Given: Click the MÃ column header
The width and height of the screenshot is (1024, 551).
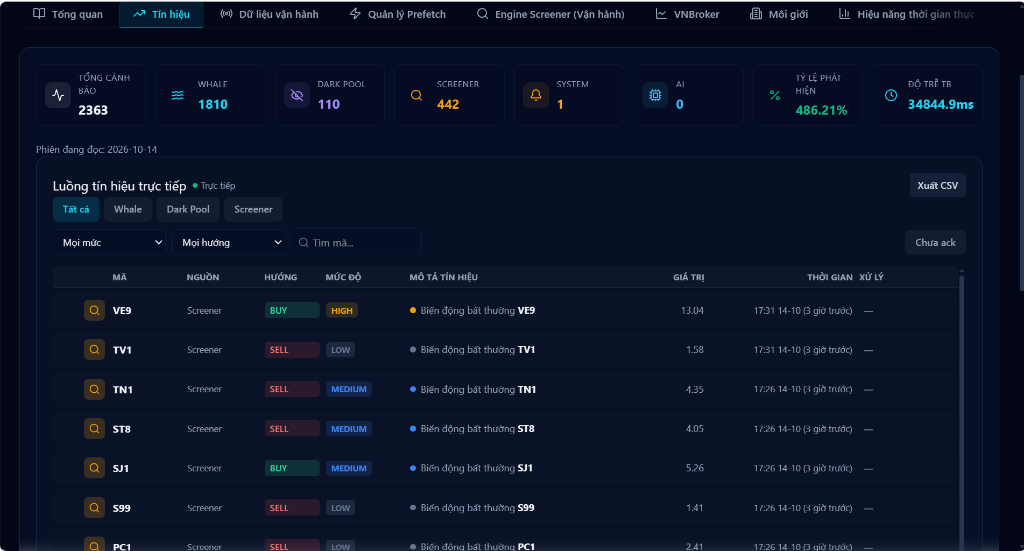Looking at the screenshot, I should [120, 277].
